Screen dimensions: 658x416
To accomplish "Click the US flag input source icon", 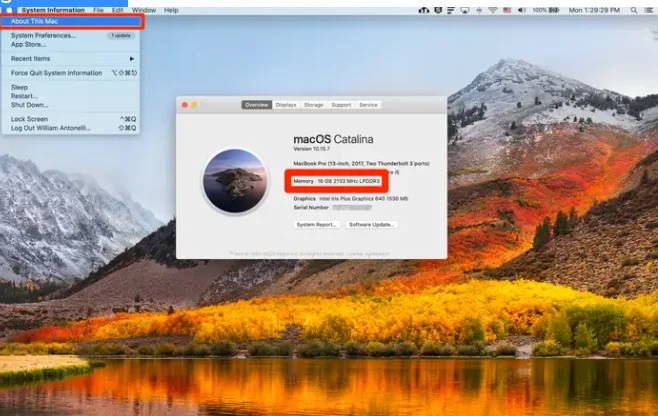I will (x=507, y=10).
